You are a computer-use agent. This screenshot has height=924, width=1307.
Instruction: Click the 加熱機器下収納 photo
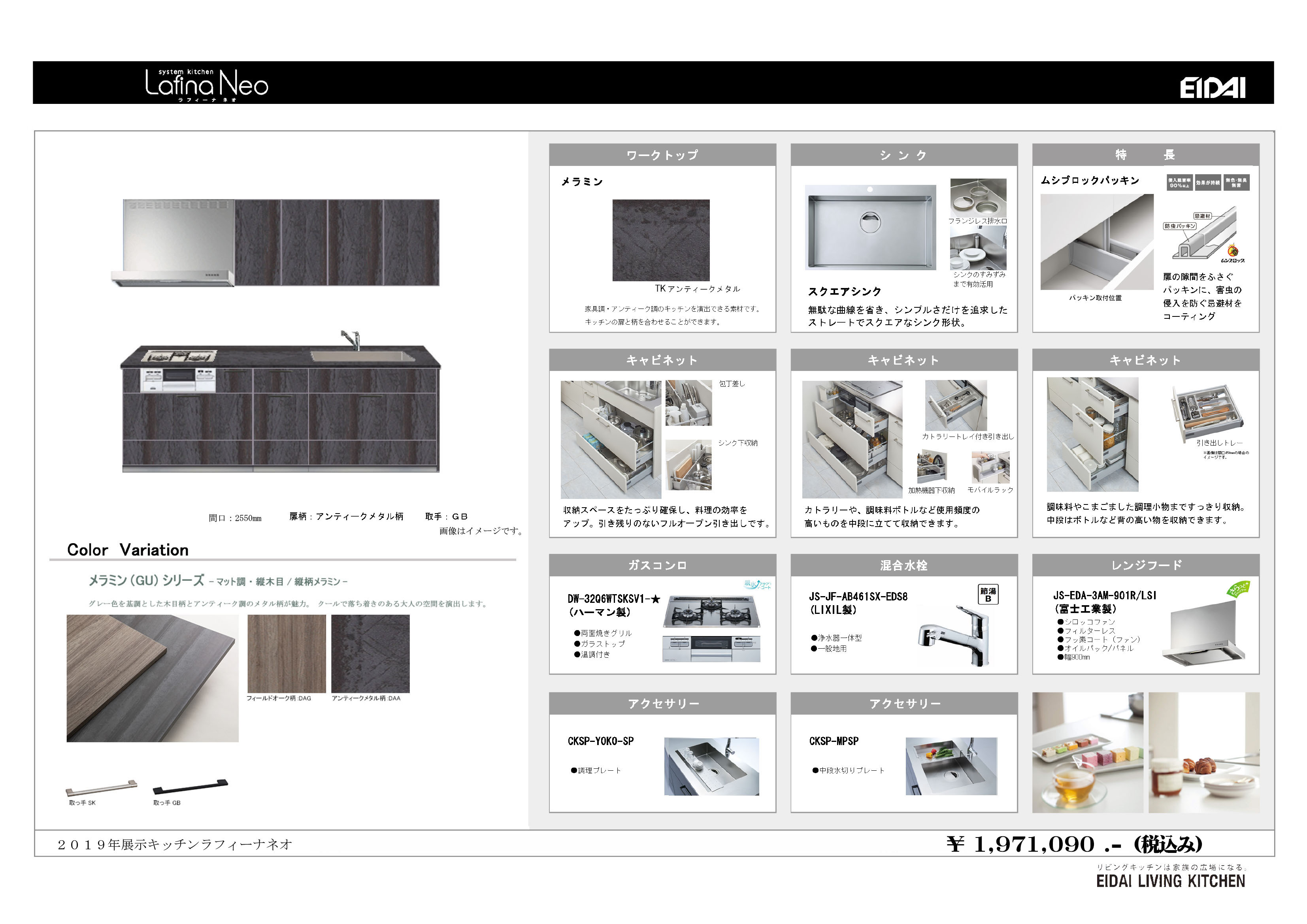point(932,467)
